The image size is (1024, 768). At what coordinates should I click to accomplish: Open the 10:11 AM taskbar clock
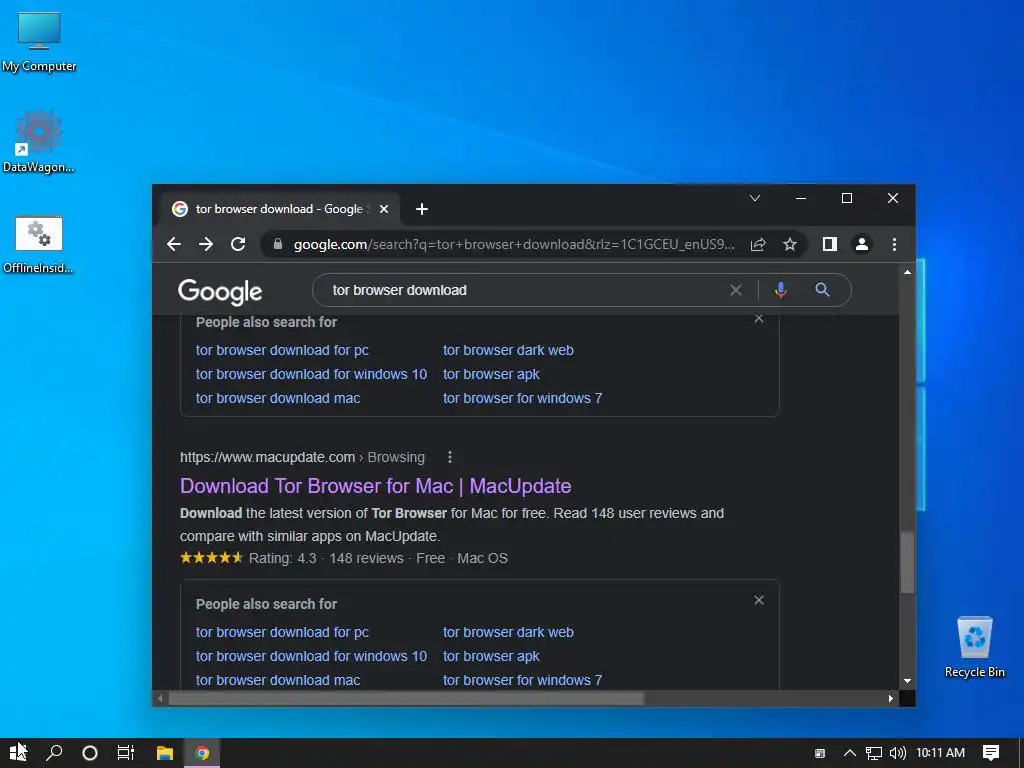coord(940,753)
